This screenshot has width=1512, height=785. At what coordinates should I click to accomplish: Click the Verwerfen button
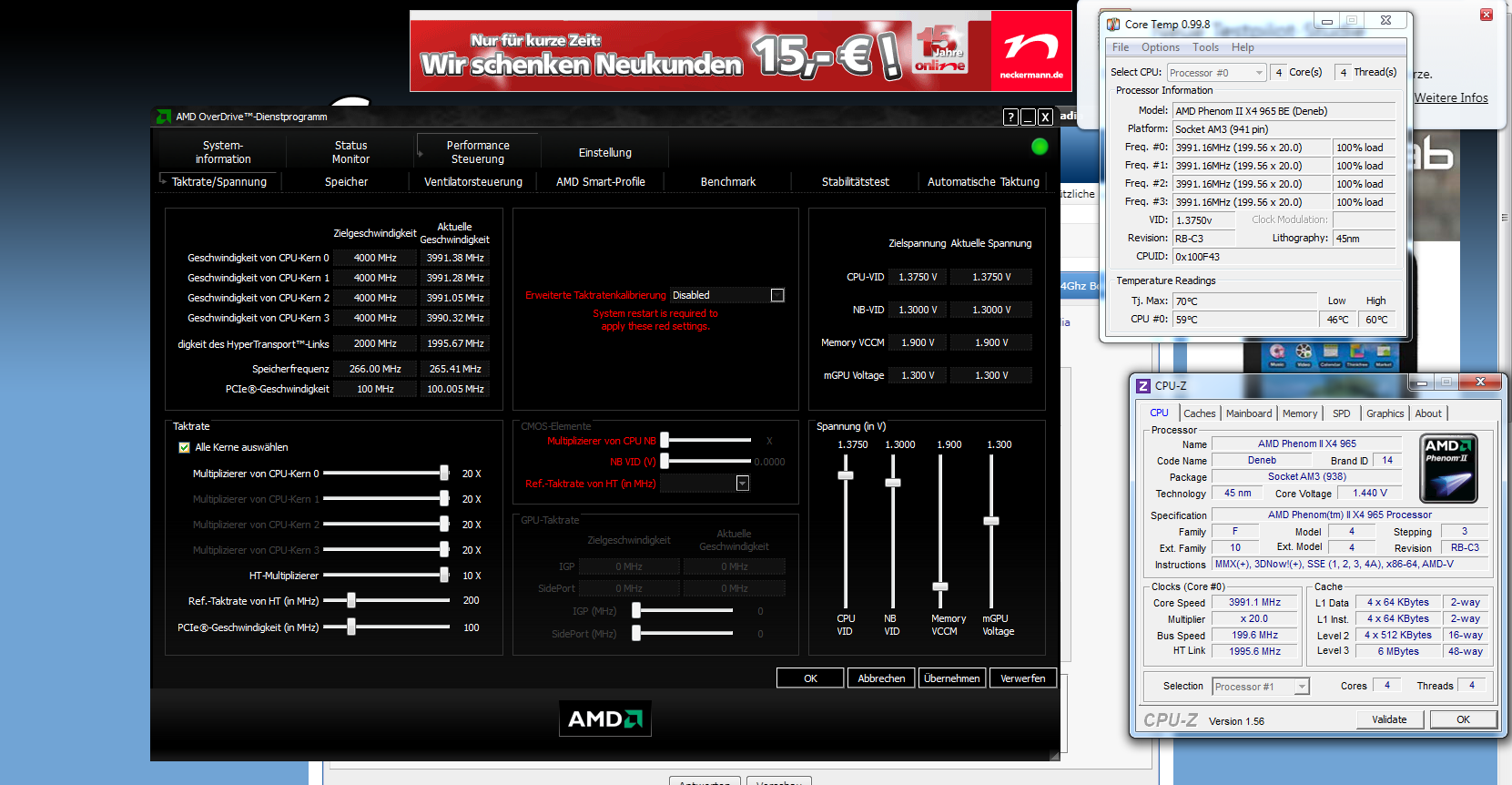click(x=1023, y=678)
